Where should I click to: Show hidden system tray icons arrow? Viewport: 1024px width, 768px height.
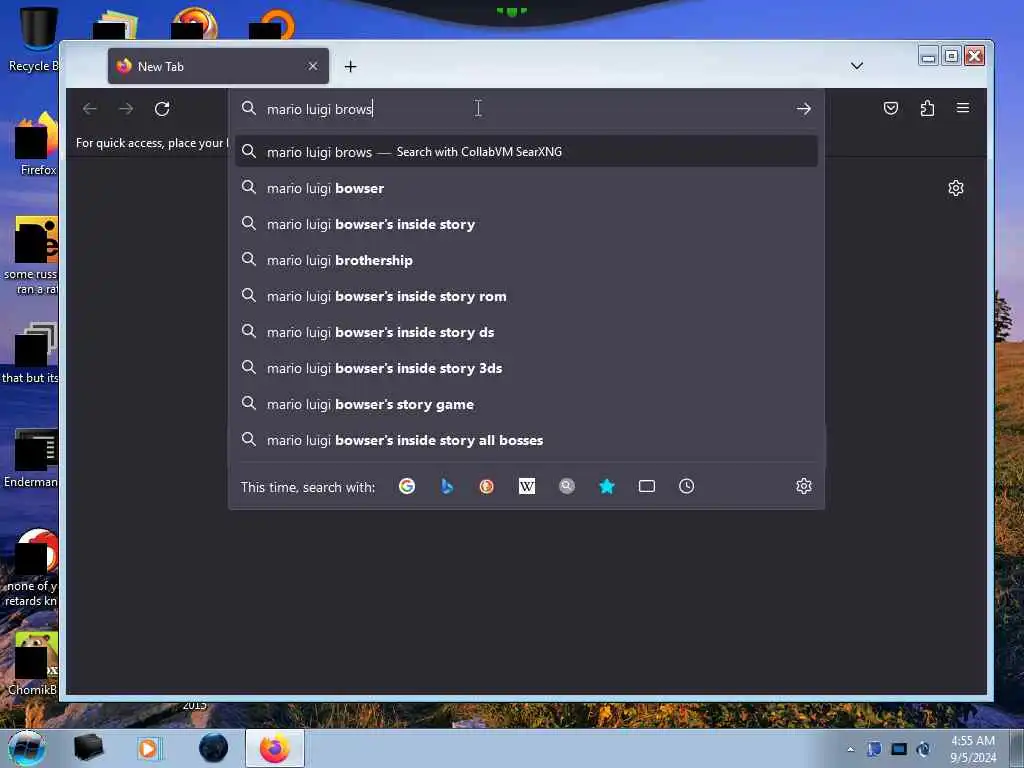point(850,749)
